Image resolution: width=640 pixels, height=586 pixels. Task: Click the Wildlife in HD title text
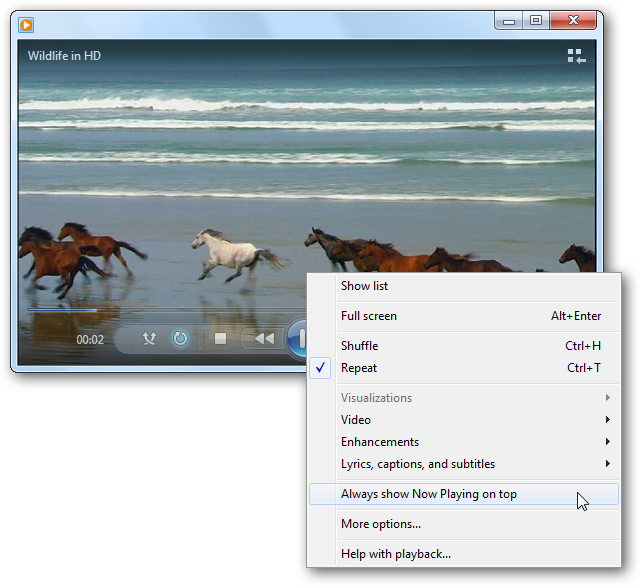point(64,55)
